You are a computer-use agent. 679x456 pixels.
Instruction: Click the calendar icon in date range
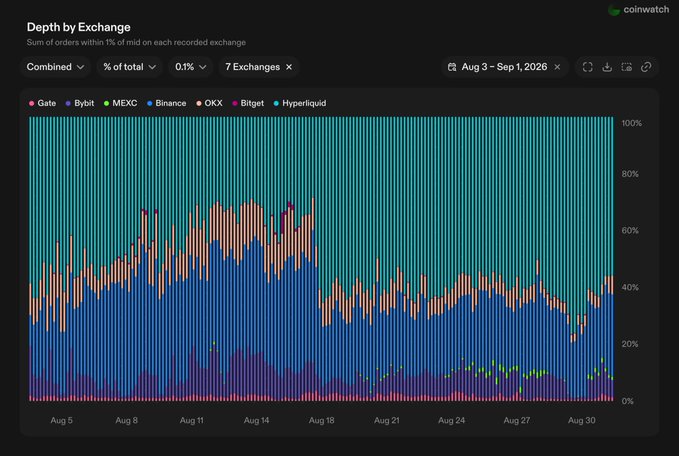pyautogui.click(x=452, y=67)
